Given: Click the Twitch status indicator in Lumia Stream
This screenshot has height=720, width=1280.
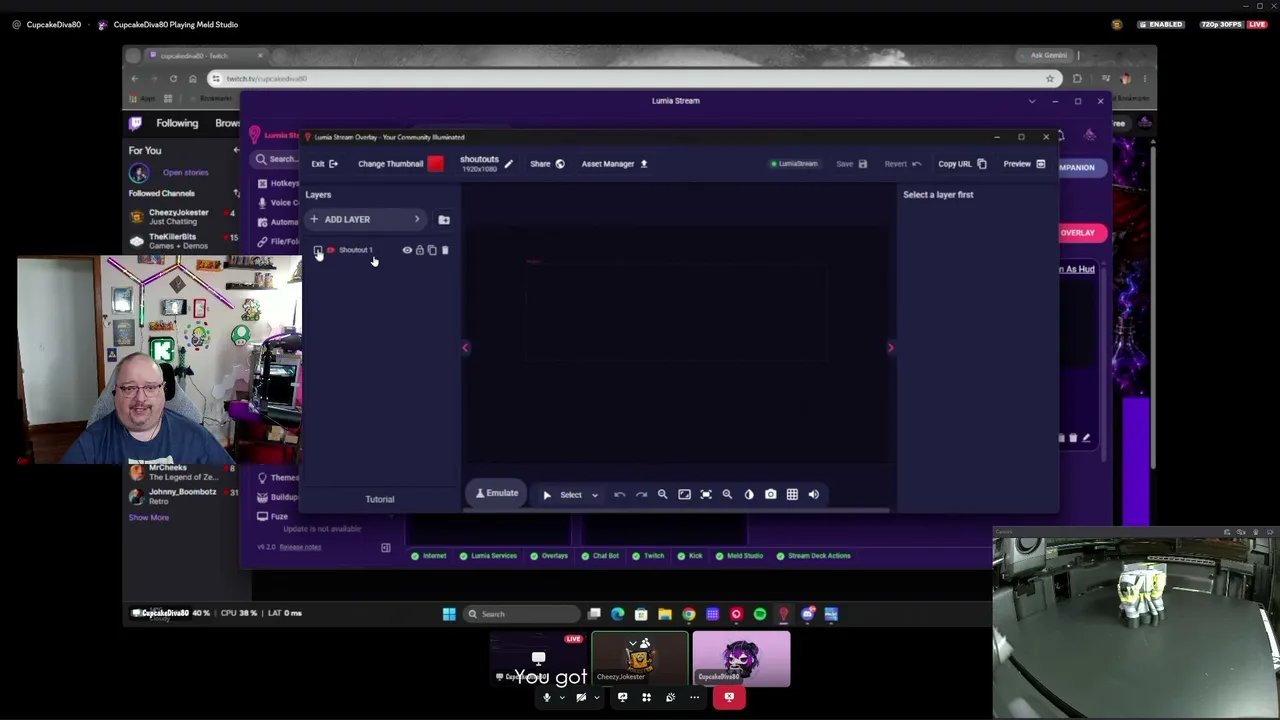Looking at the screenshot, I should coord(649,556).
